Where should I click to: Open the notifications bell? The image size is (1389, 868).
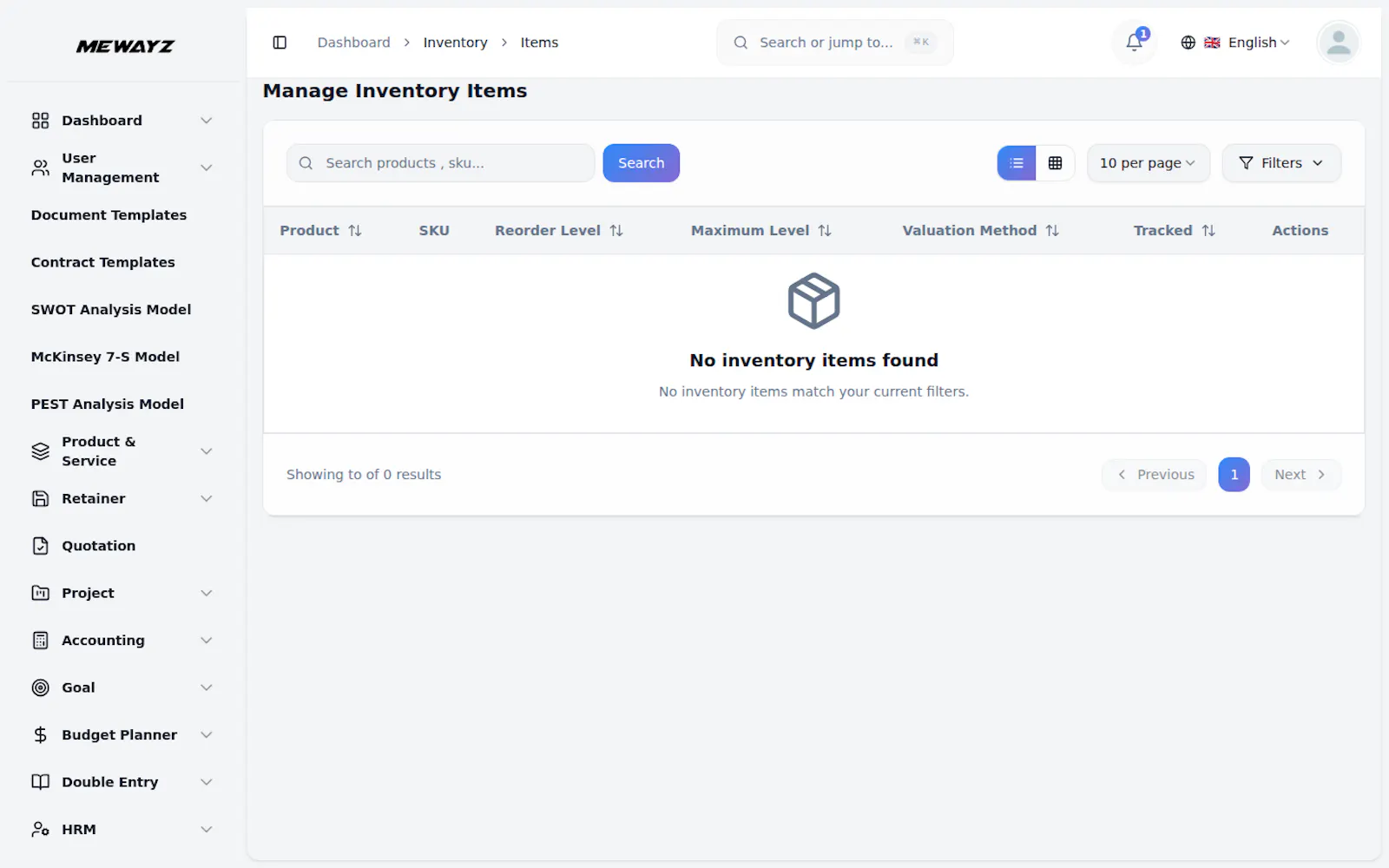tap(1134, 43)
